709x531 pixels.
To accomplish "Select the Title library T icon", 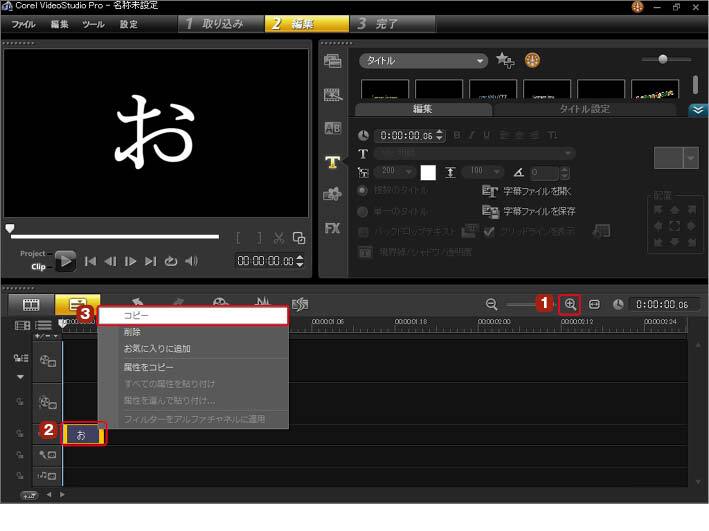I will pos(333,161).
